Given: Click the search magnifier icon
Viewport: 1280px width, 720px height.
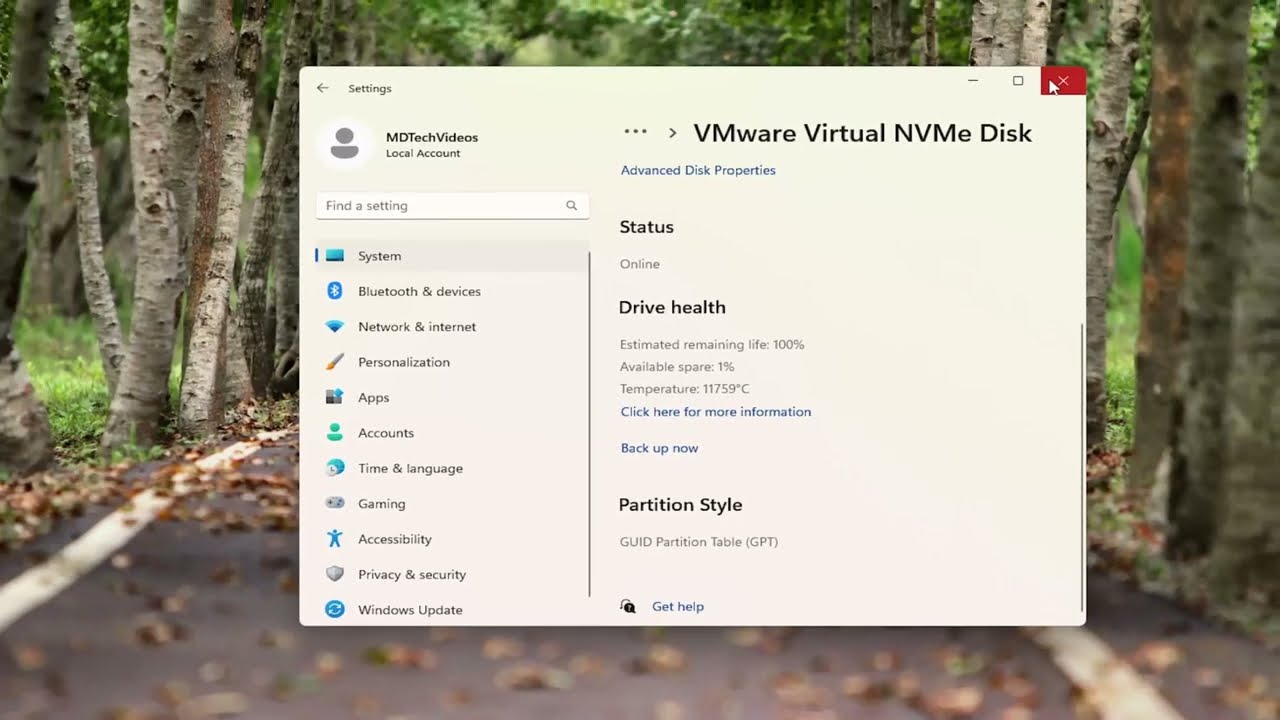Looking at the screenshot, I should [572, 205].
